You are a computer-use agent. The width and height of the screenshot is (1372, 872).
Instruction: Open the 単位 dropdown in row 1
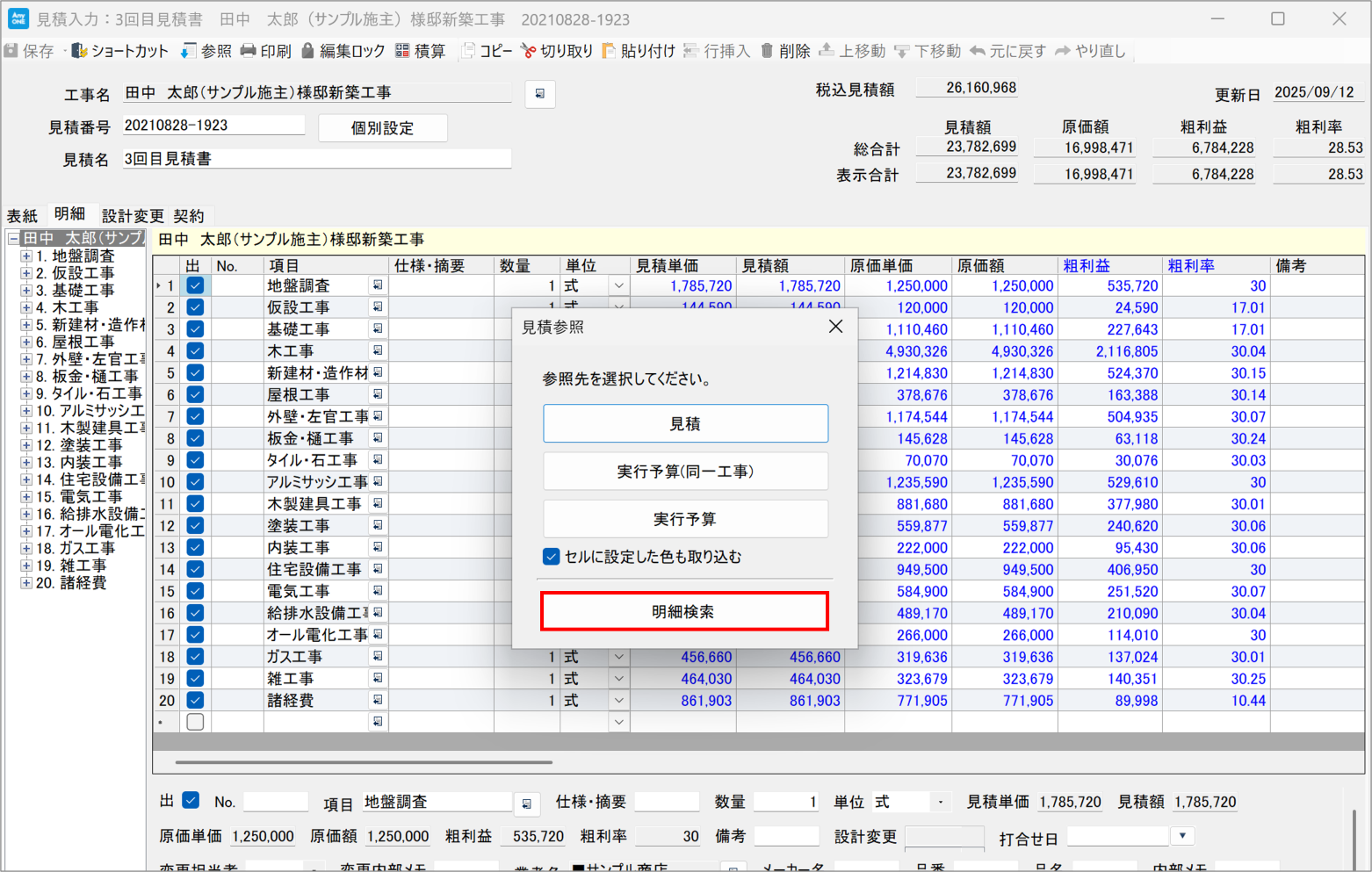(618, 286)
